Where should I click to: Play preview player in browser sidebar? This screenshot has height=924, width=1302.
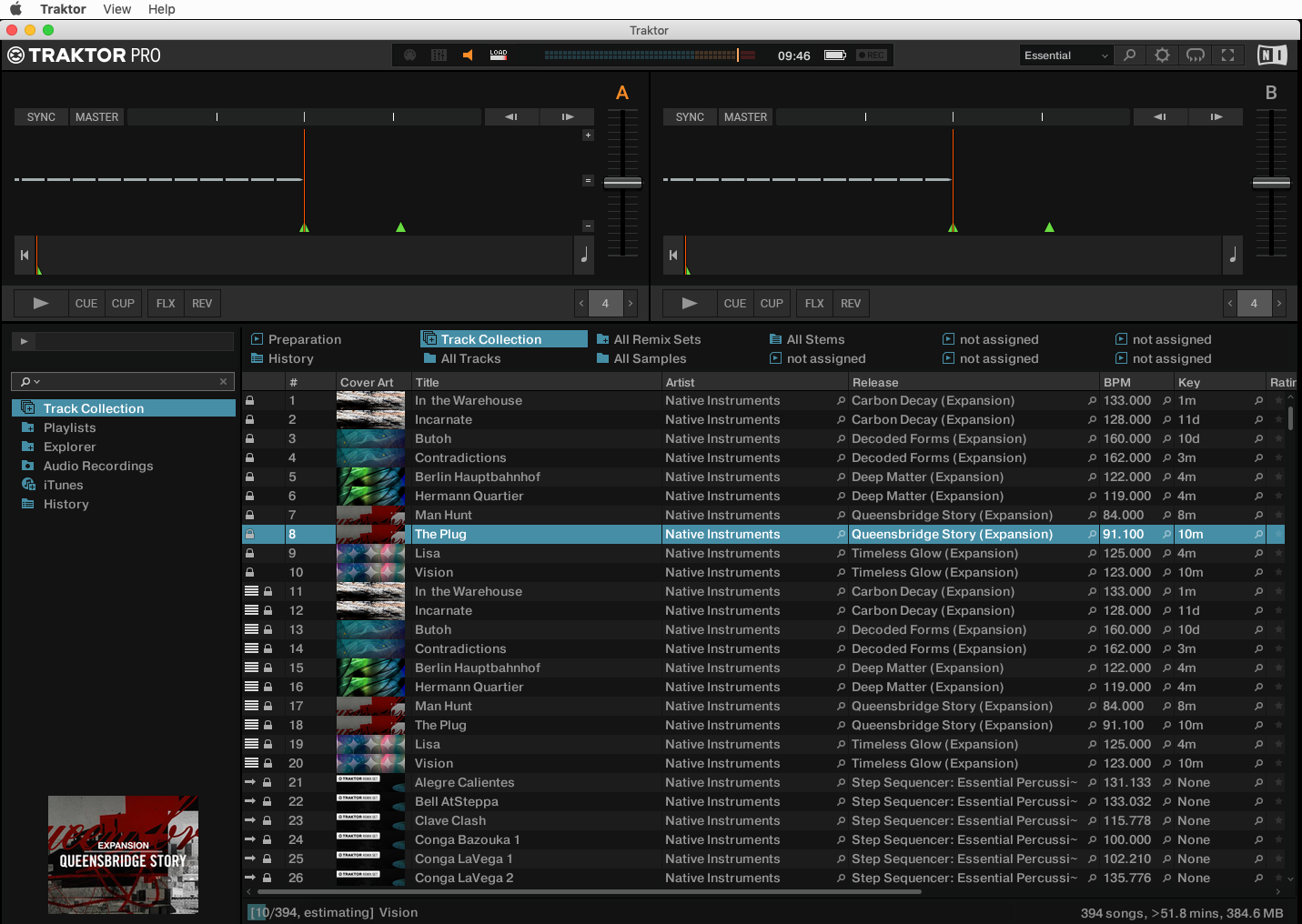tap(24, 341)
